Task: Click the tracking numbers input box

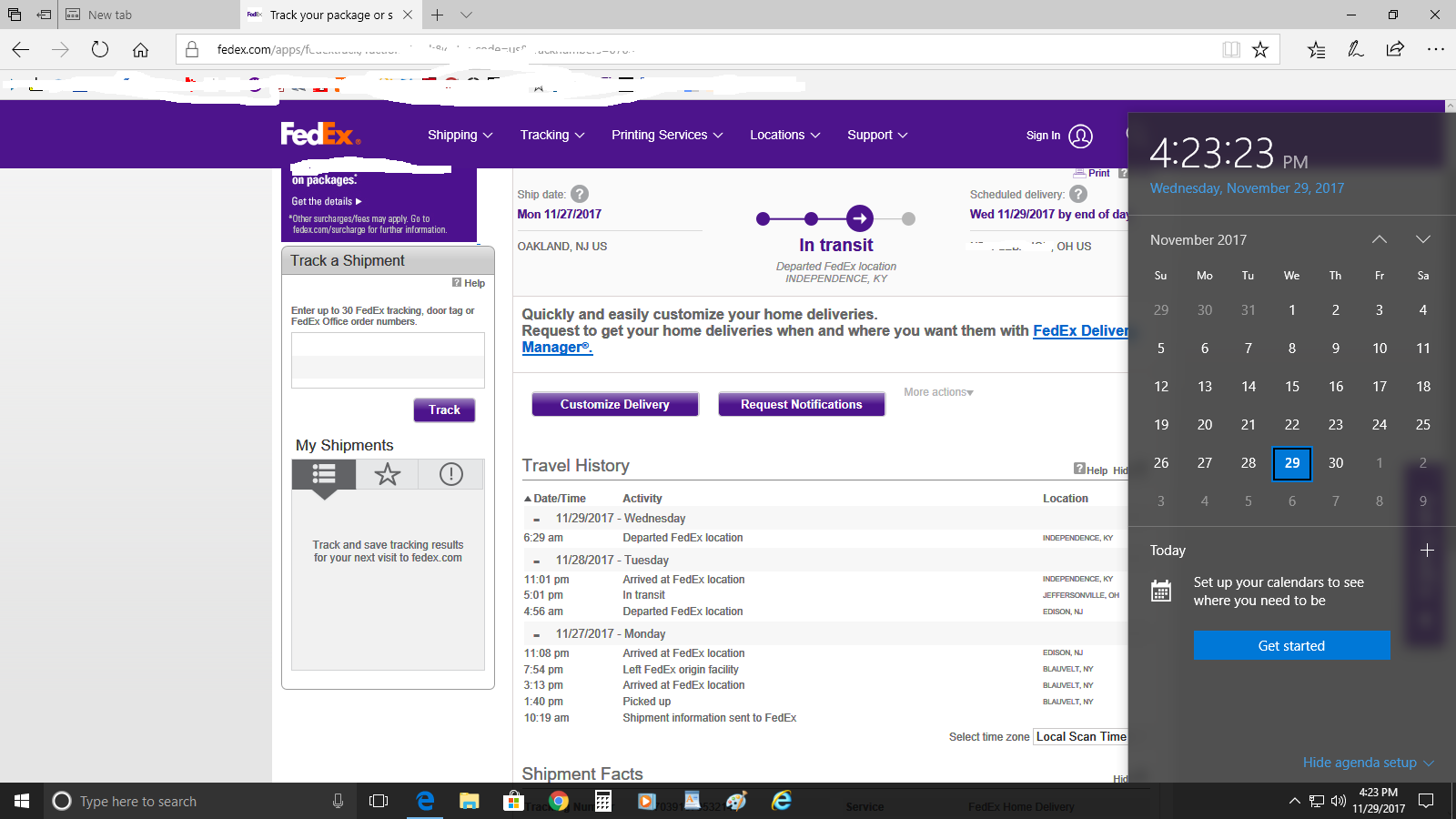Action: point(388,360)
